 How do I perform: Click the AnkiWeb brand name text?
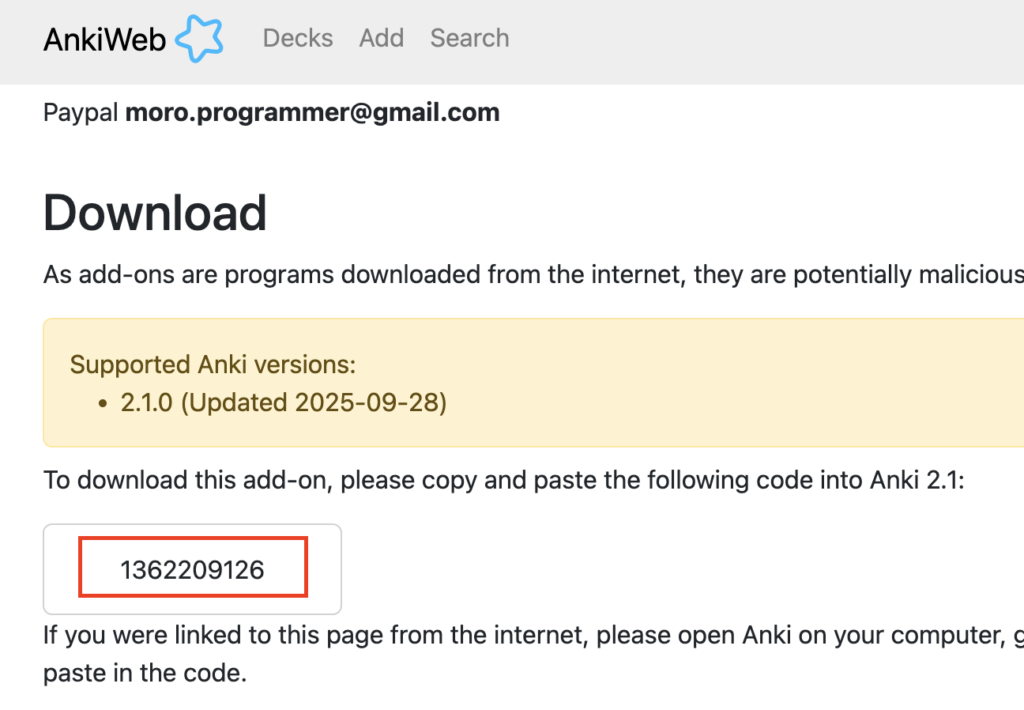pyautogui.click(x=105, y=39)
